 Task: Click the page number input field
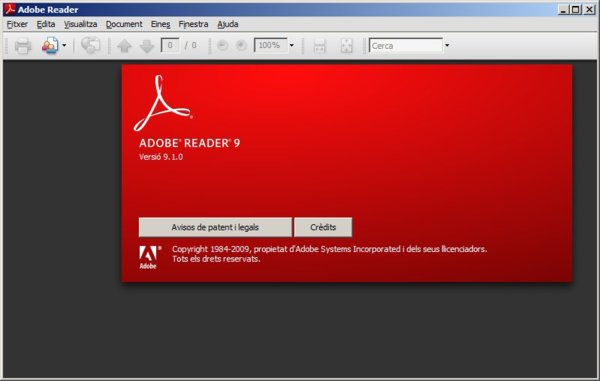[170, 46]
